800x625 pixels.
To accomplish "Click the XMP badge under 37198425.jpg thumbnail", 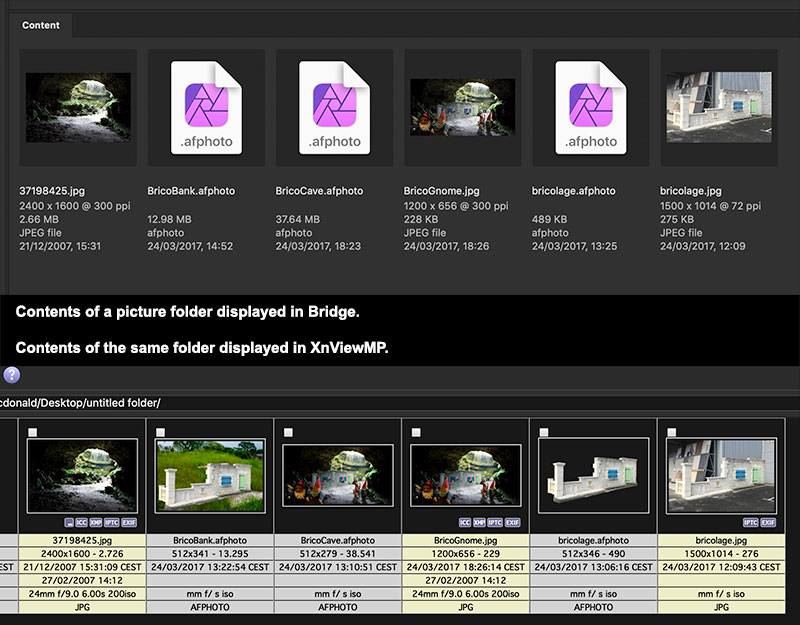I will [96, 522].
